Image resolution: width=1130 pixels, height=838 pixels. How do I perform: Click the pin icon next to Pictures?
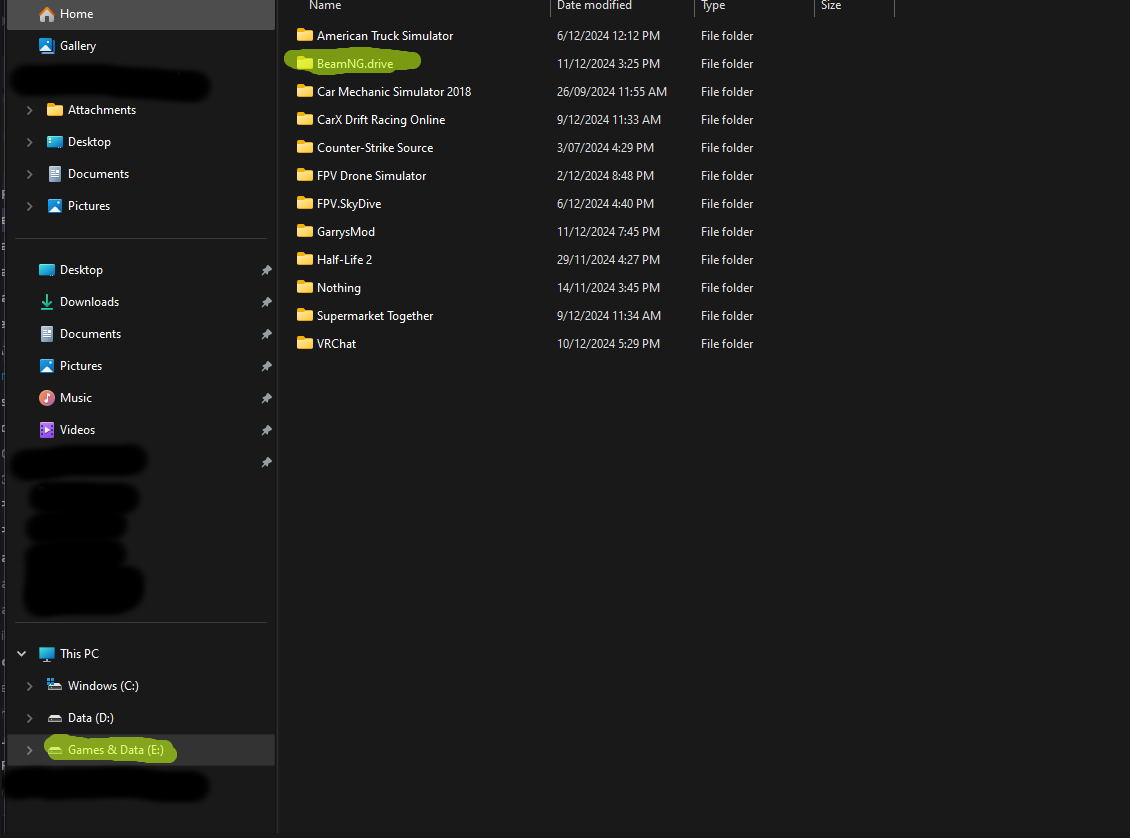click(267, 366)
